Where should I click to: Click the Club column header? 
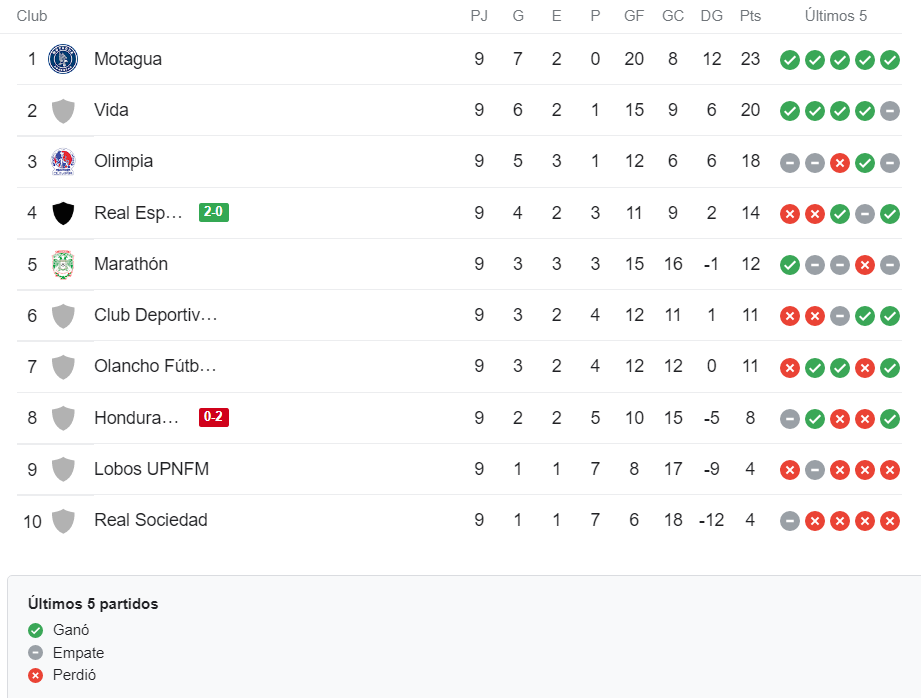click(32, 16)
